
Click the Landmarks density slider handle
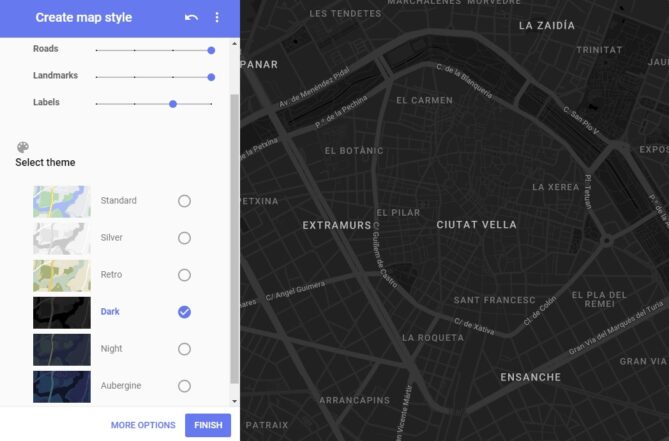click(x=211, y=76)
